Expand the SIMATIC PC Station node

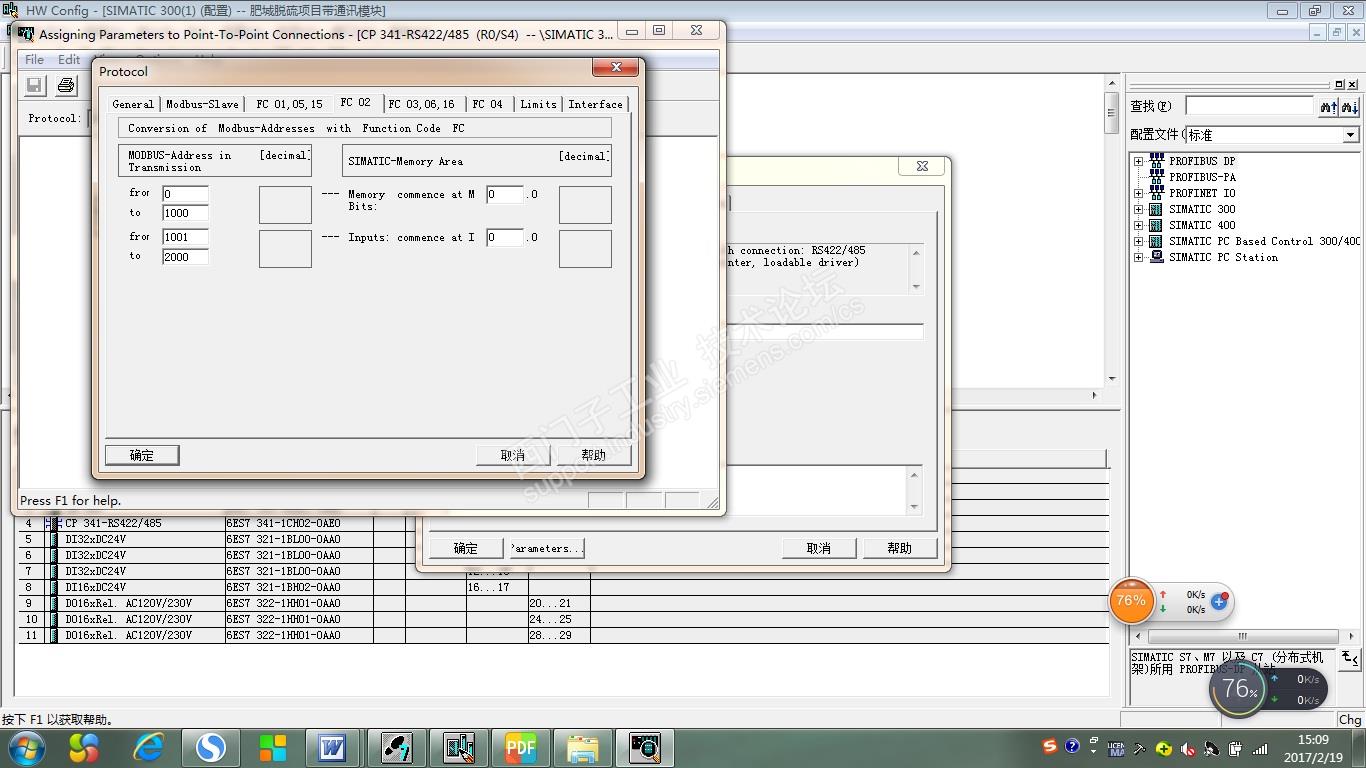click(x=1138, y=257)
